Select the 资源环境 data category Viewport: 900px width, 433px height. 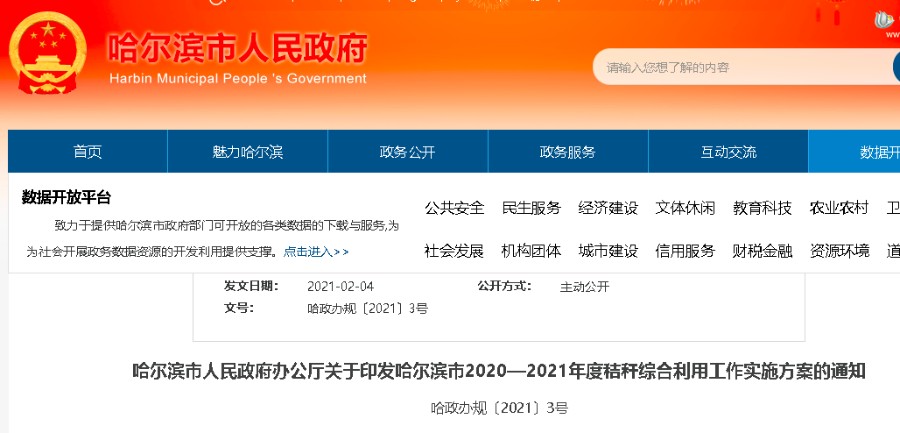pos(839,251)
